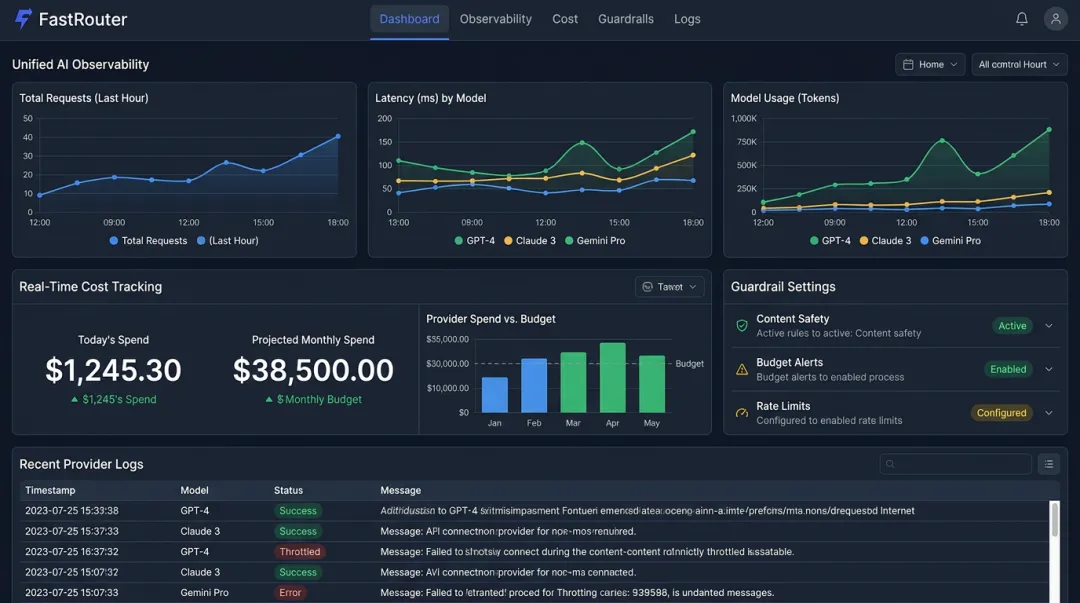Screen dimensions: 1080x603
Task: Switch to the Logs tab
Action: pyautogui.click(x=687, y=19)
